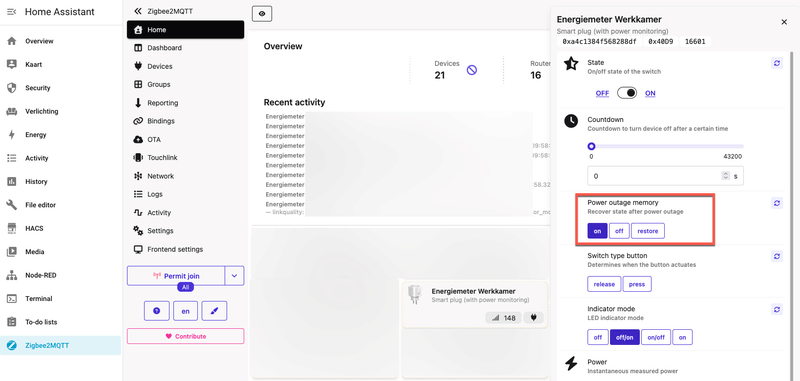Select Home in Zigbee2MQTT menu

[x=186, y=30]
